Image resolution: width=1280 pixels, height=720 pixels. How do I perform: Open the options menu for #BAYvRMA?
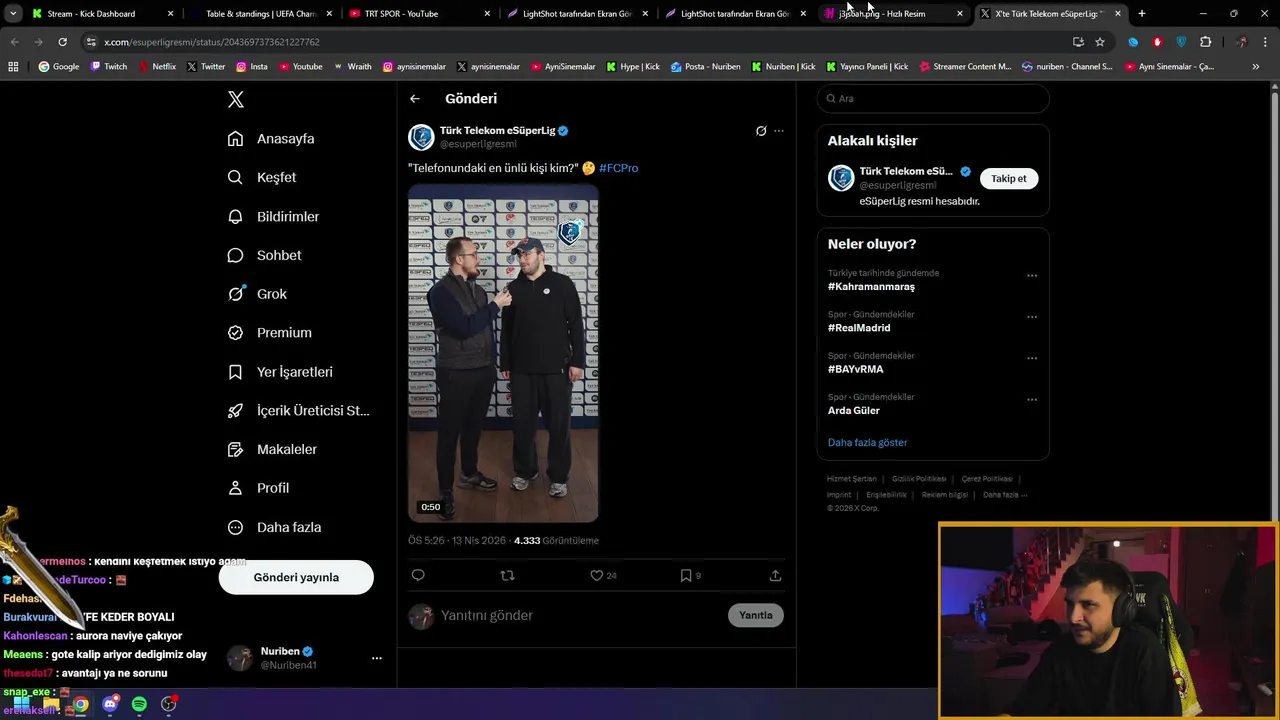pos(1032,358)
